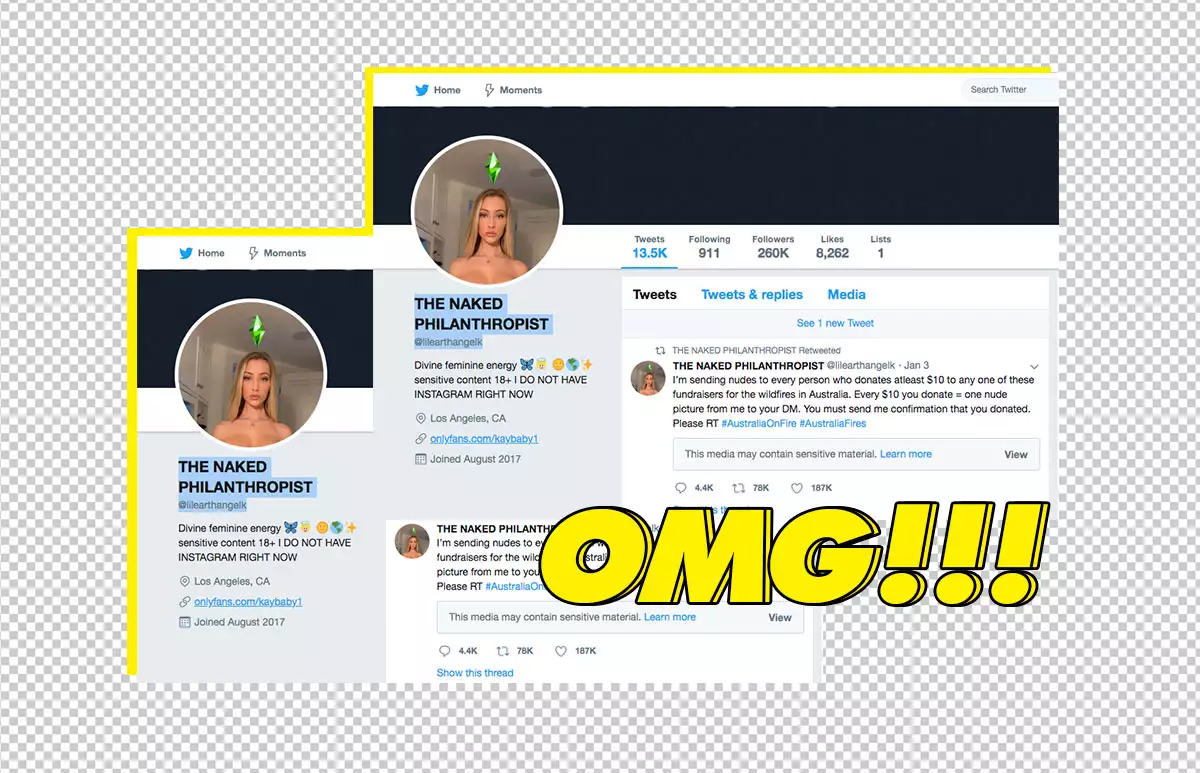Switch to Media tab
The height and width of the screenshot is (773, 1200).
(x=846, y=295)
